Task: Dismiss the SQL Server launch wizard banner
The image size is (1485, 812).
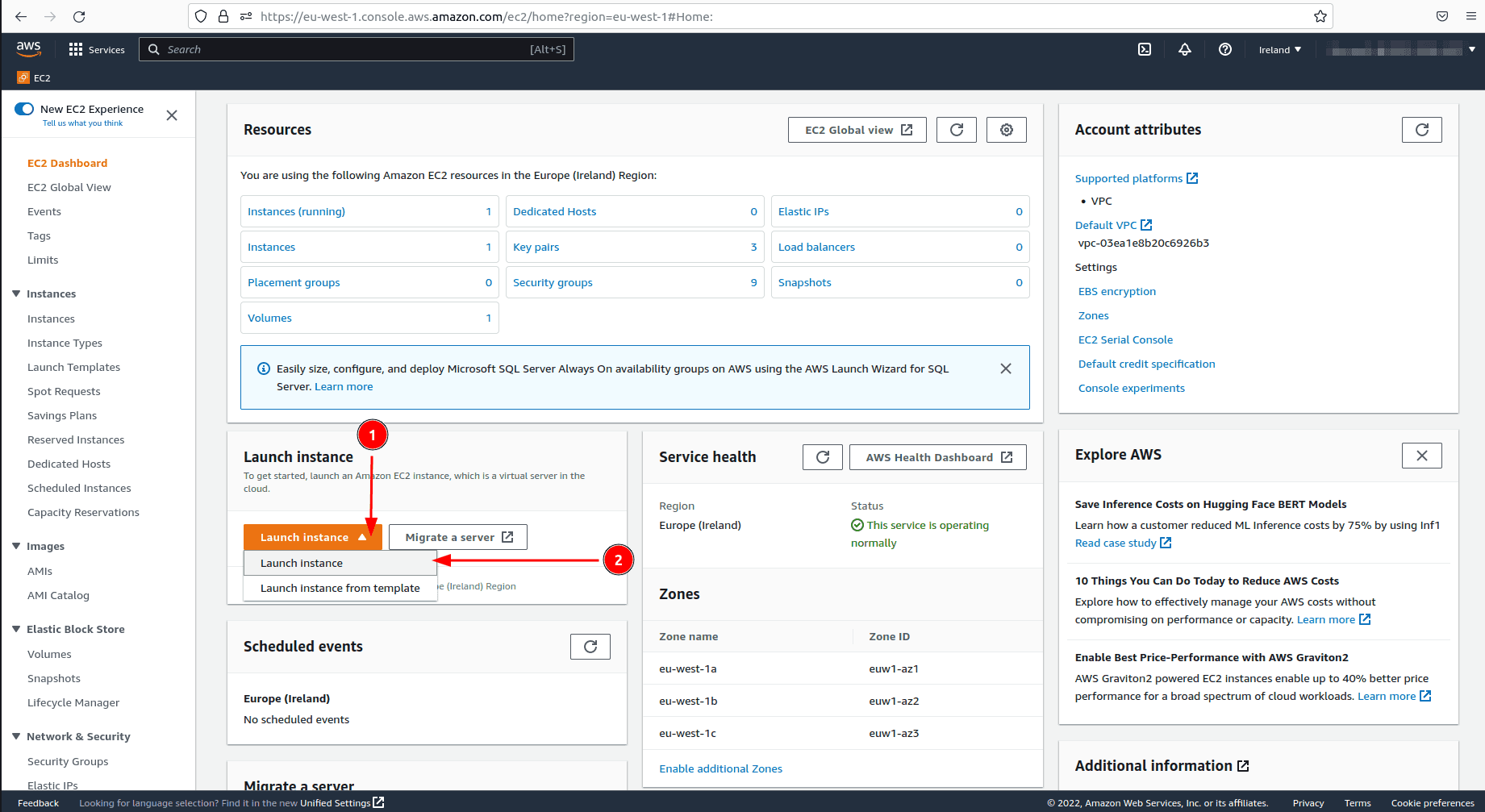Action: (x=1006, y=369)
